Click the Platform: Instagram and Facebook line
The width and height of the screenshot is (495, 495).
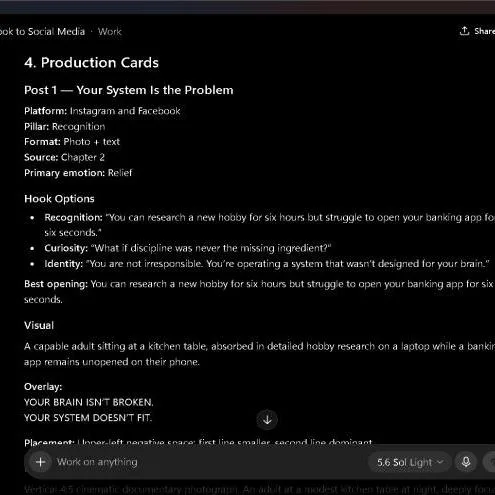[x=102, y=111]
